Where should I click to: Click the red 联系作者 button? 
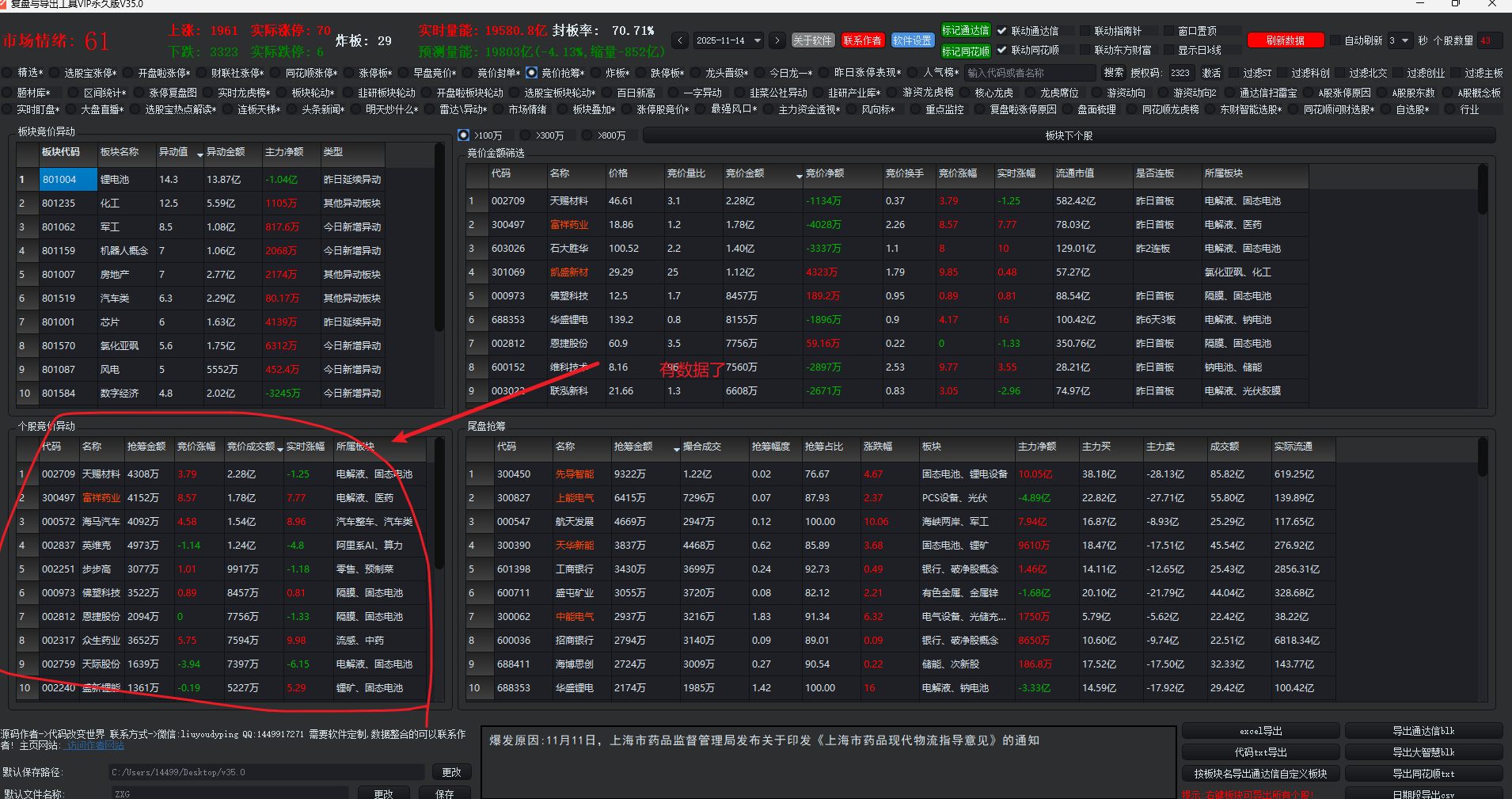click(863, 40)
